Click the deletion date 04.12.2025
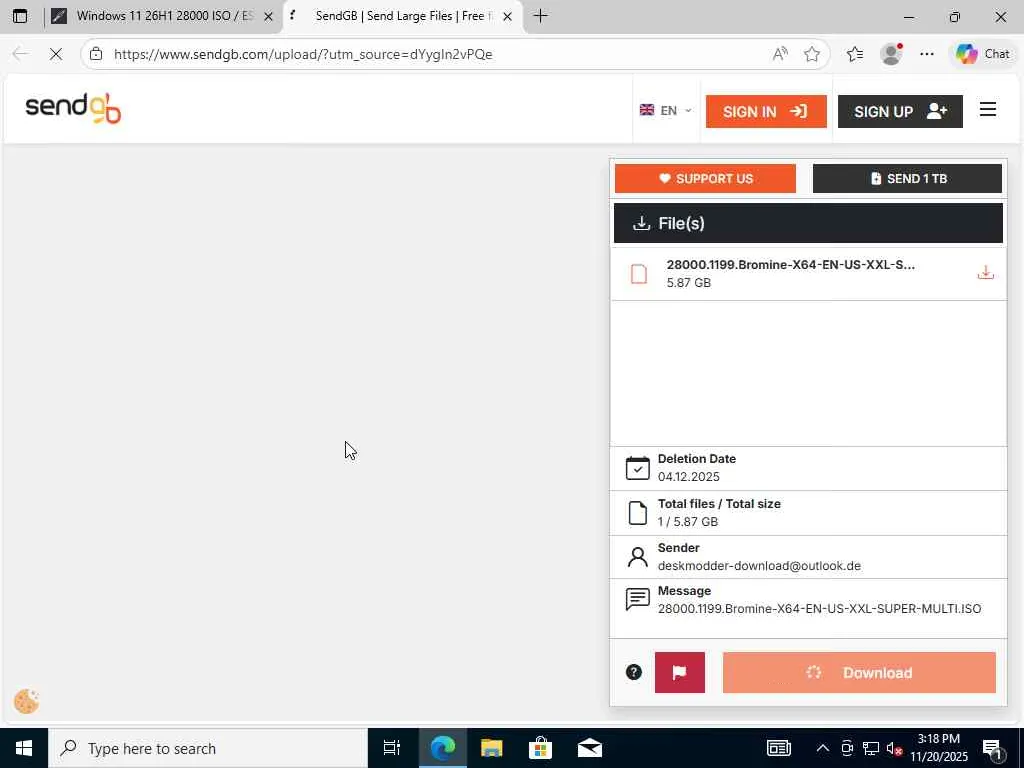The height and width of the screenshot is (768, 1024). (688, 477)
